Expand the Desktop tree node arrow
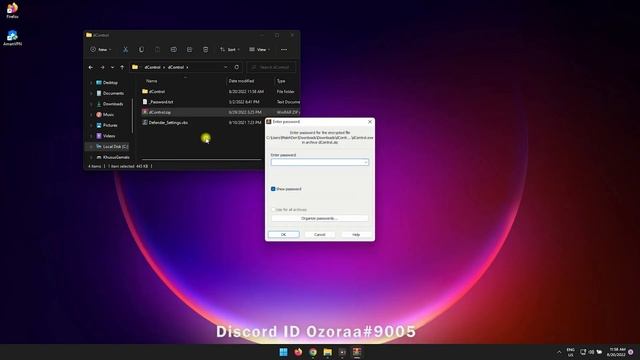Viewport: 640px width, 360px height. [91, 82]
